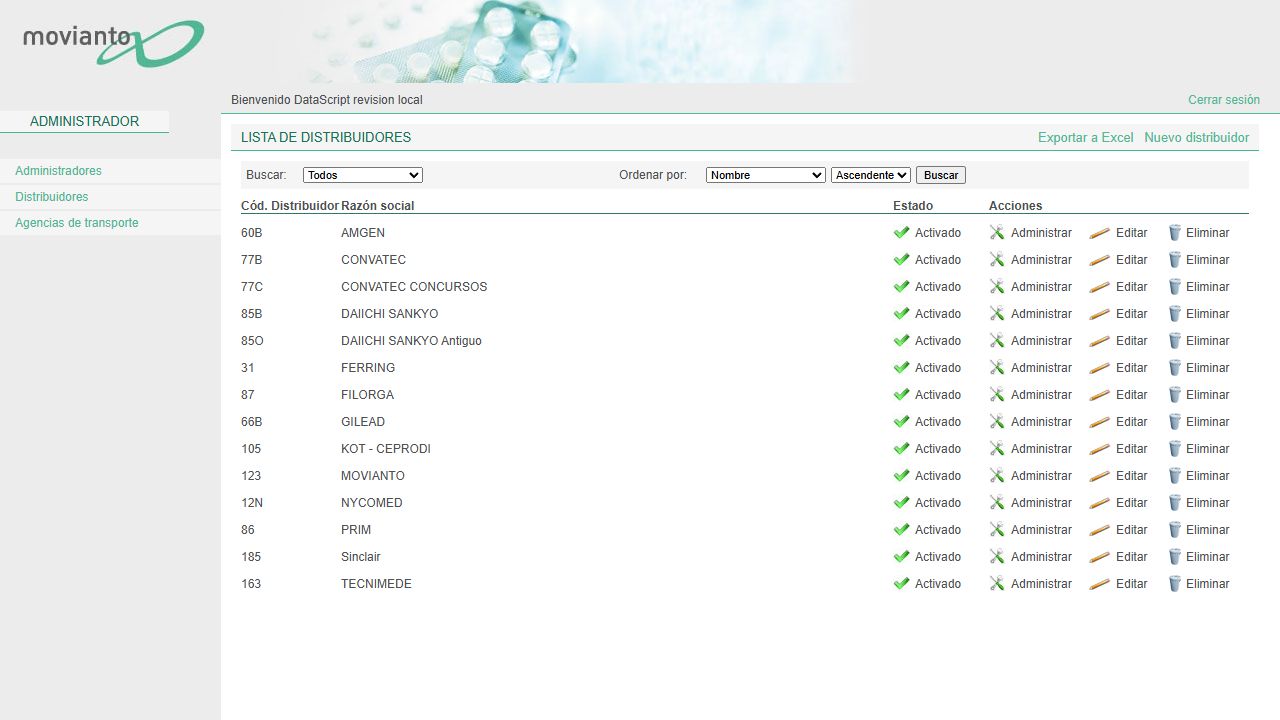The width and height of the screenshot is (1280, 720).
Task: Click the trash icon in TECNIMEDE row
Action: tap(1175, 584)
